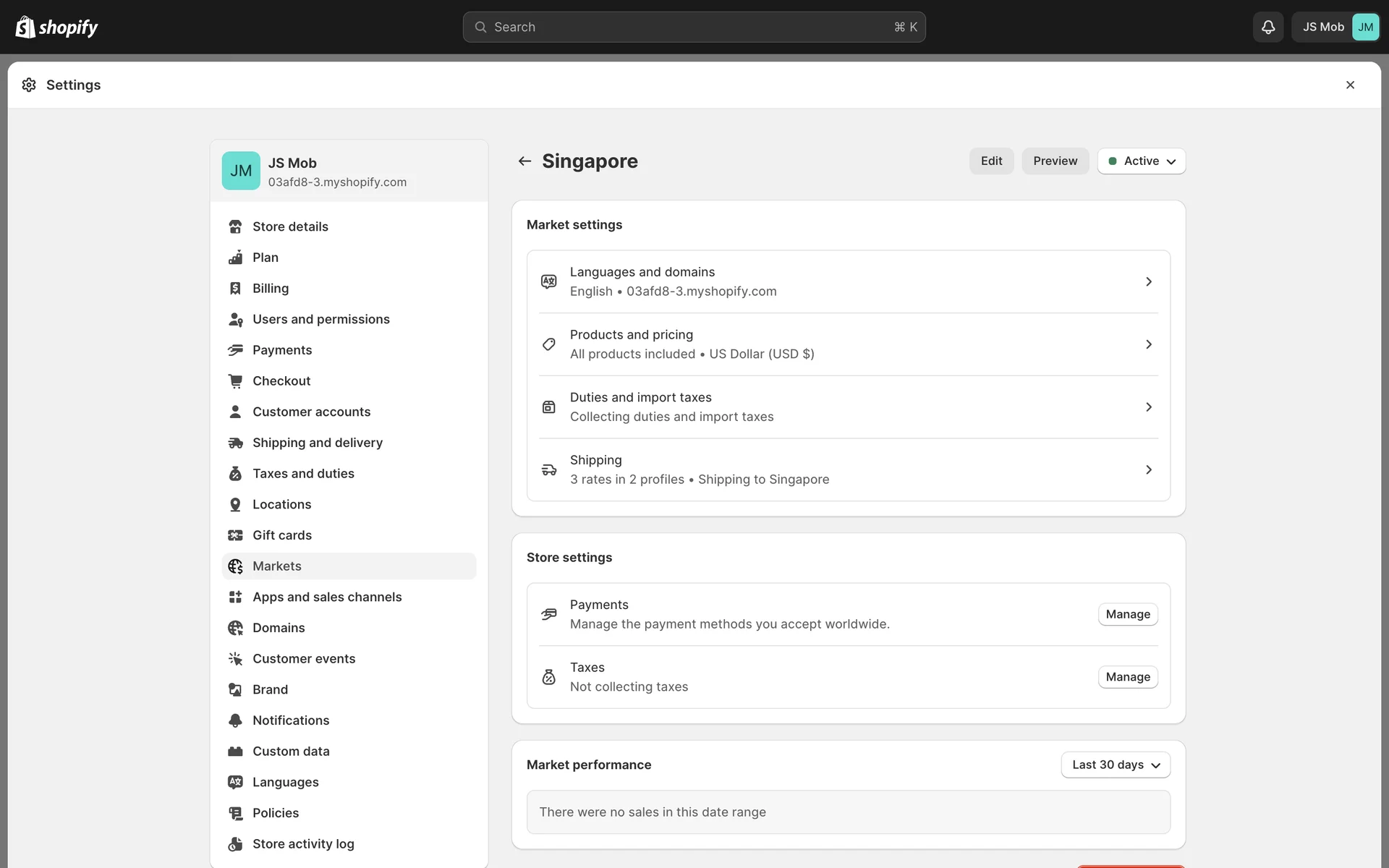Click Manage button for Payments
Image resolution: width=1389 pixels, height=868 pixels.
(x=1127, y=614)
